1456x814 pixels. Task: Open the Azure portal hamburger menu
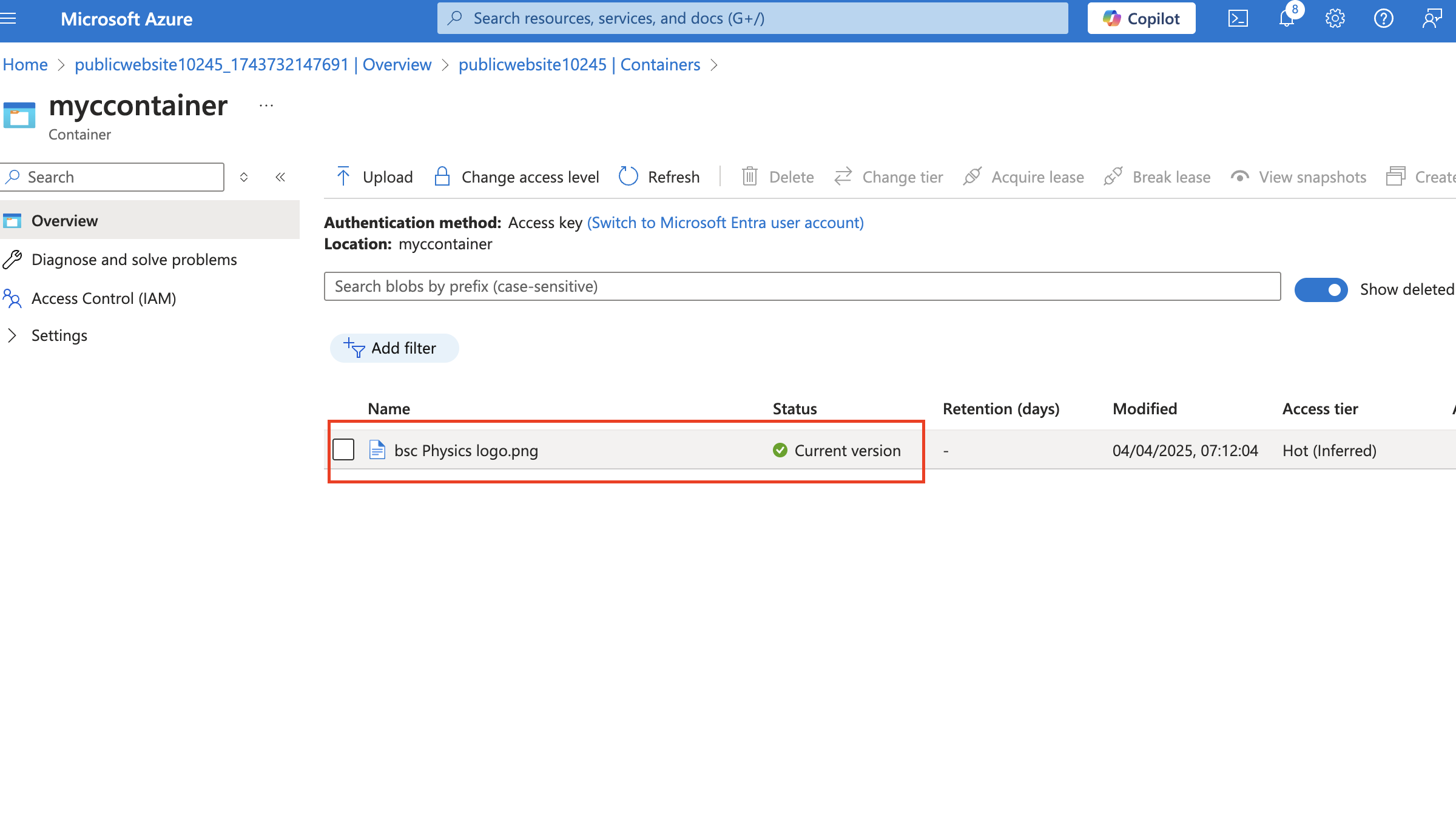(8, 19)
